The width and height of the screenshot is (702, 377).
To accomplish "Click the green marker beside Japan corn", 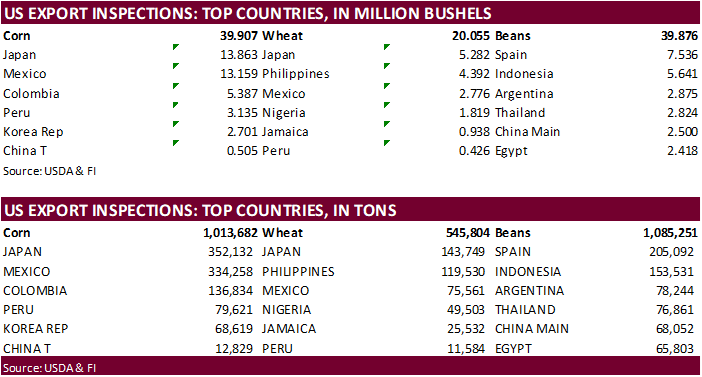I will (x=176, y=47).
